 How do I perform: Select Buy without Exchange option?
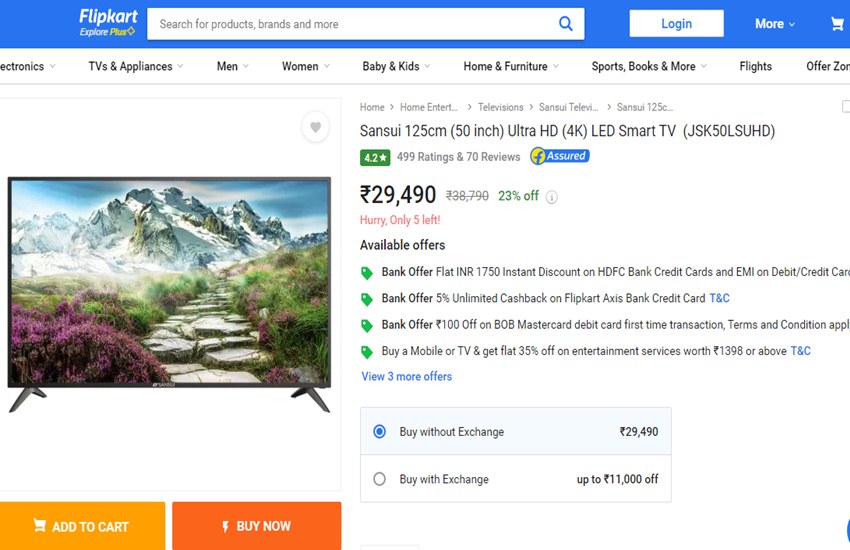click(x=379, y=432)
